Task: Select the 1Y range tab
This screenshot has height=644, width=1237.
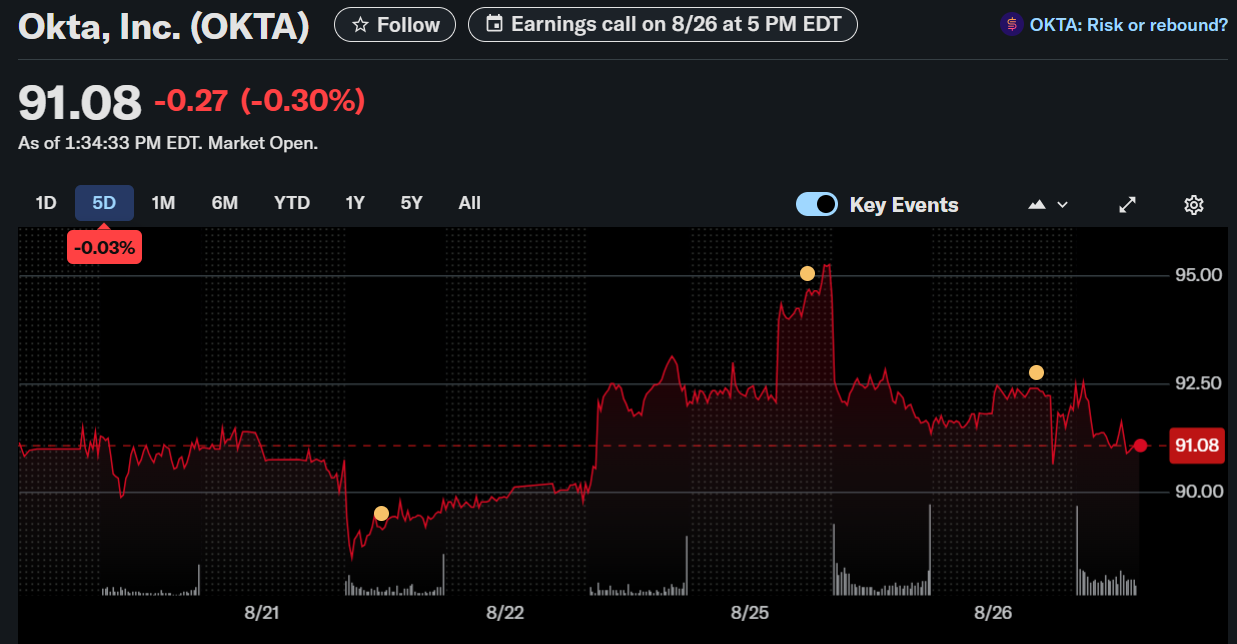Action: pyautogui.click(x=355, y=203)
